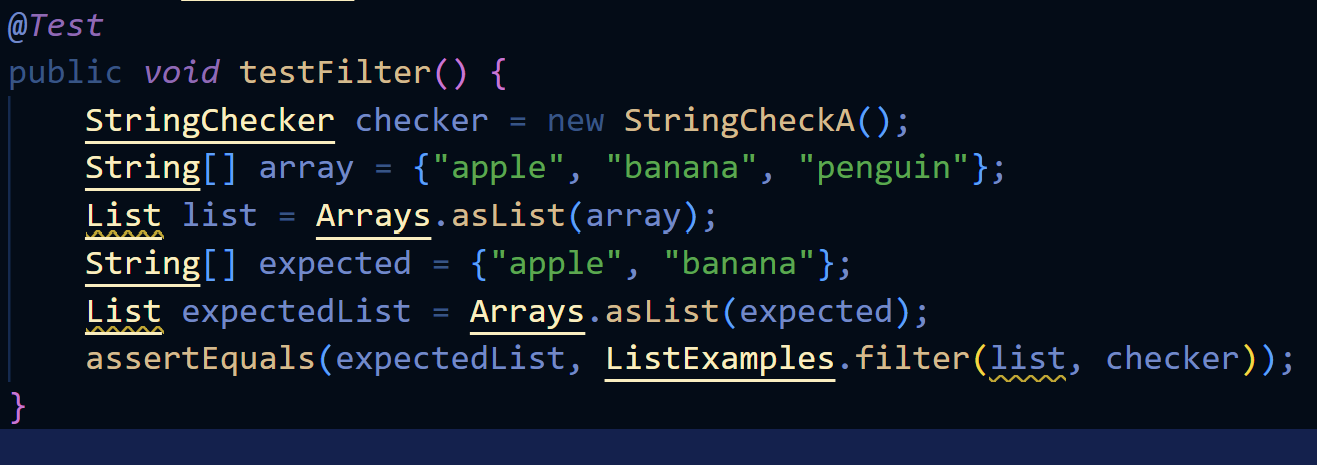The height and width of the screenshot is (465, 1317).
Task: Click the StringChecker type name
Action: [x=210, y=120]
